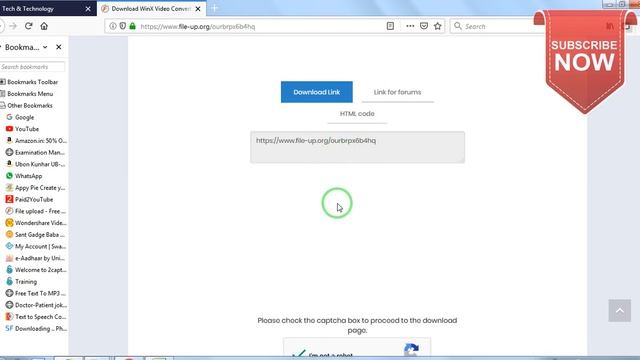This screenshot has height=360, width=640.
Task: Expand the Bookmarks Menu folder
Action: [27, 94]
